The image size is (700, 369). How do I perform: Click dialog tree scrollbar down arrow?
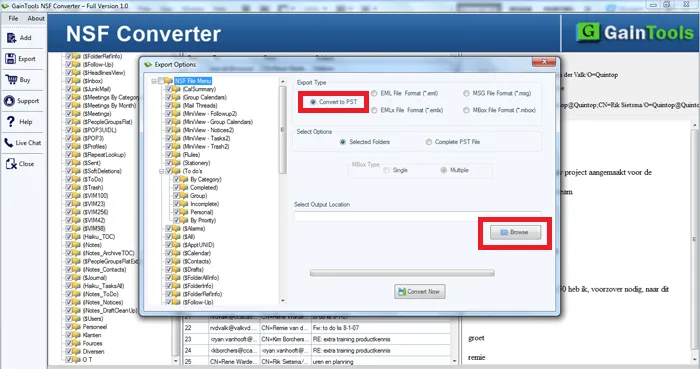(282, 301)
